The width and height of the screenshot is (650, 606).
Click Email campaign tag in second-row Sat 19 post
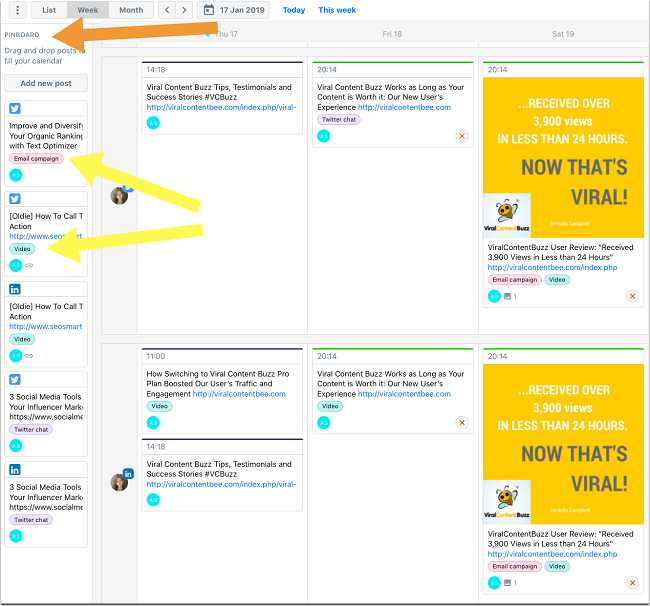515,566
